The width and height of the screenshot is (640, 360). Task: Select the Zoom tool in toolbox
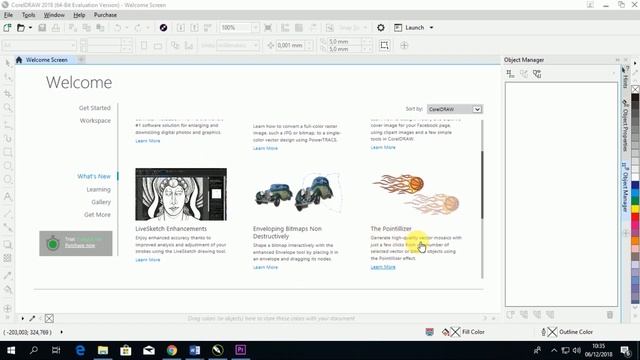(x=7, y=108)
